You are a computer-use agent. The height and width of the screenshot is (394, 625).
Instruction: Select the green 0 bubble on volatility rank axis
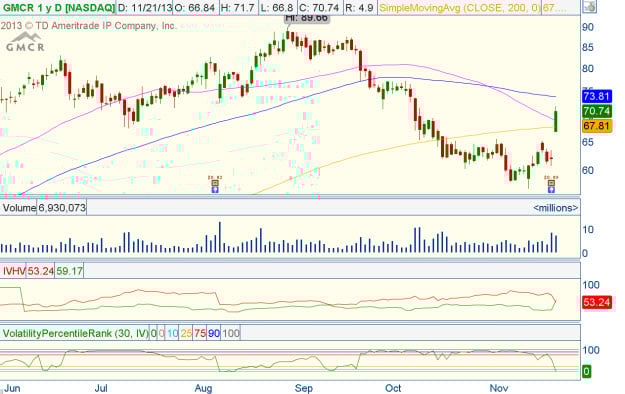pos(586,372)
